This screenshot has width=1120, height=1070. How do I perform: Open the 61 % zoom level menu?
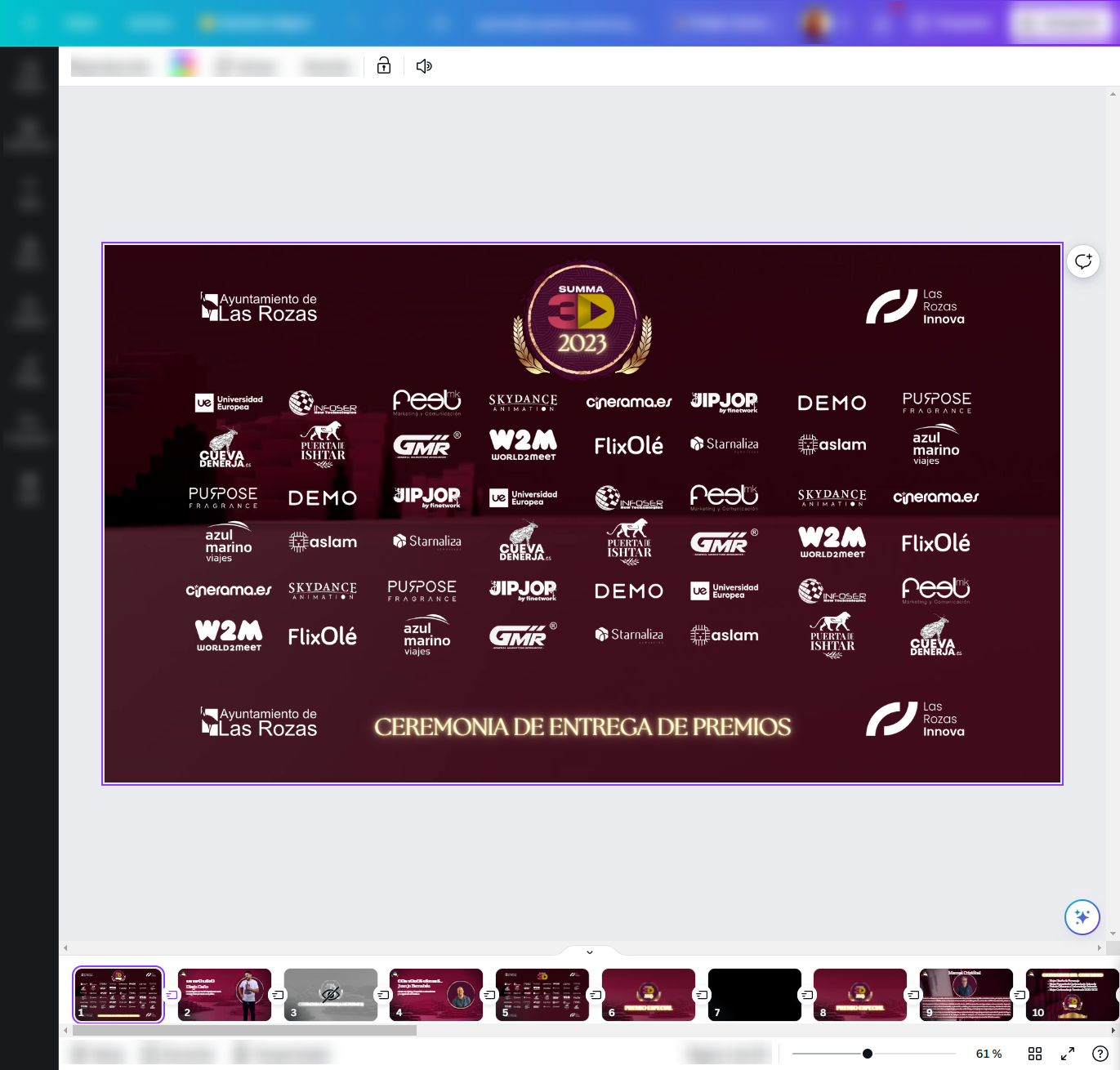pyautogui.click(x=988, y=1054)
